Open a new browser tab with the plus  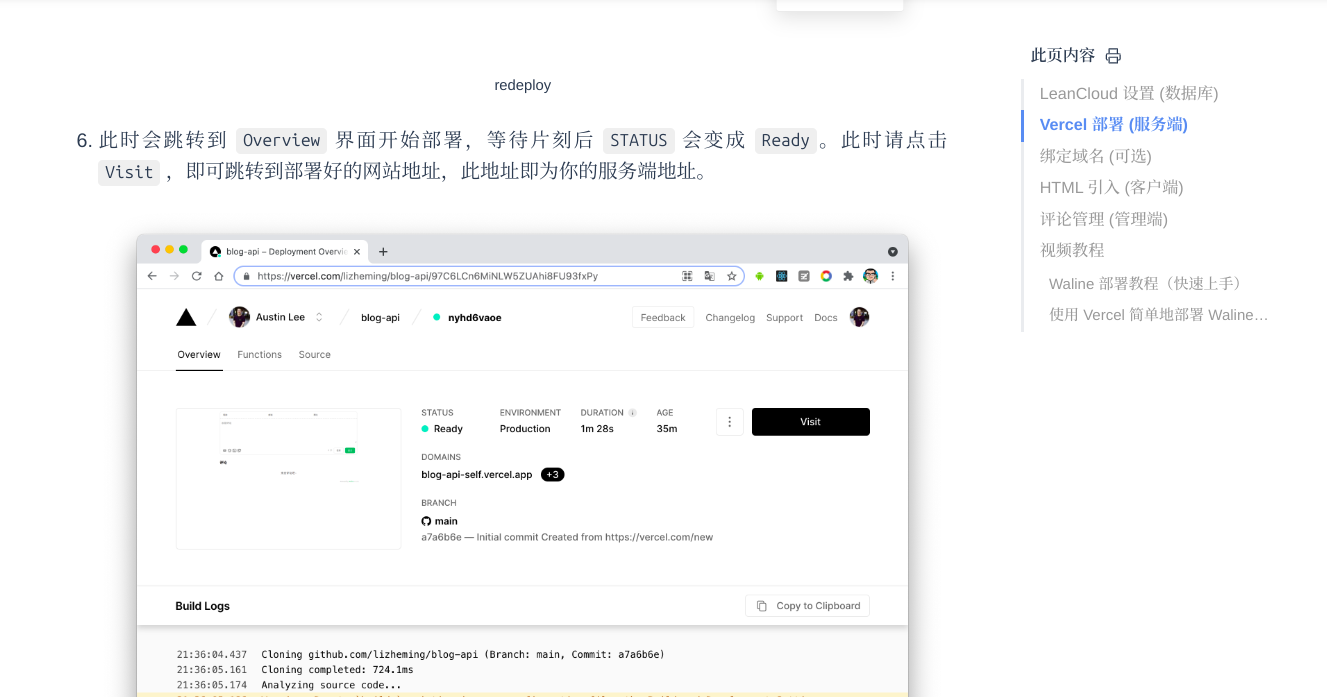[383, 251]
